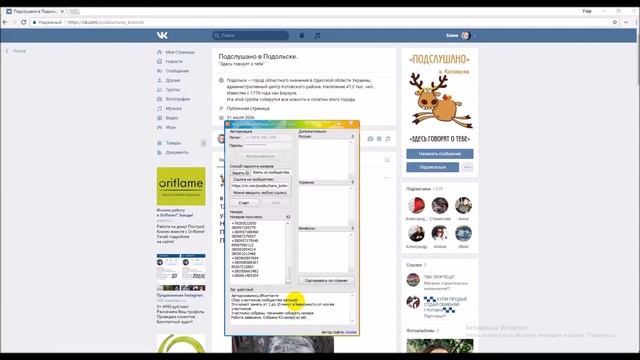Image resolution: width=640 pixels, height=360 pixels.
Task: Click the parser window title bar icon
Action: (x=228, y=124)
